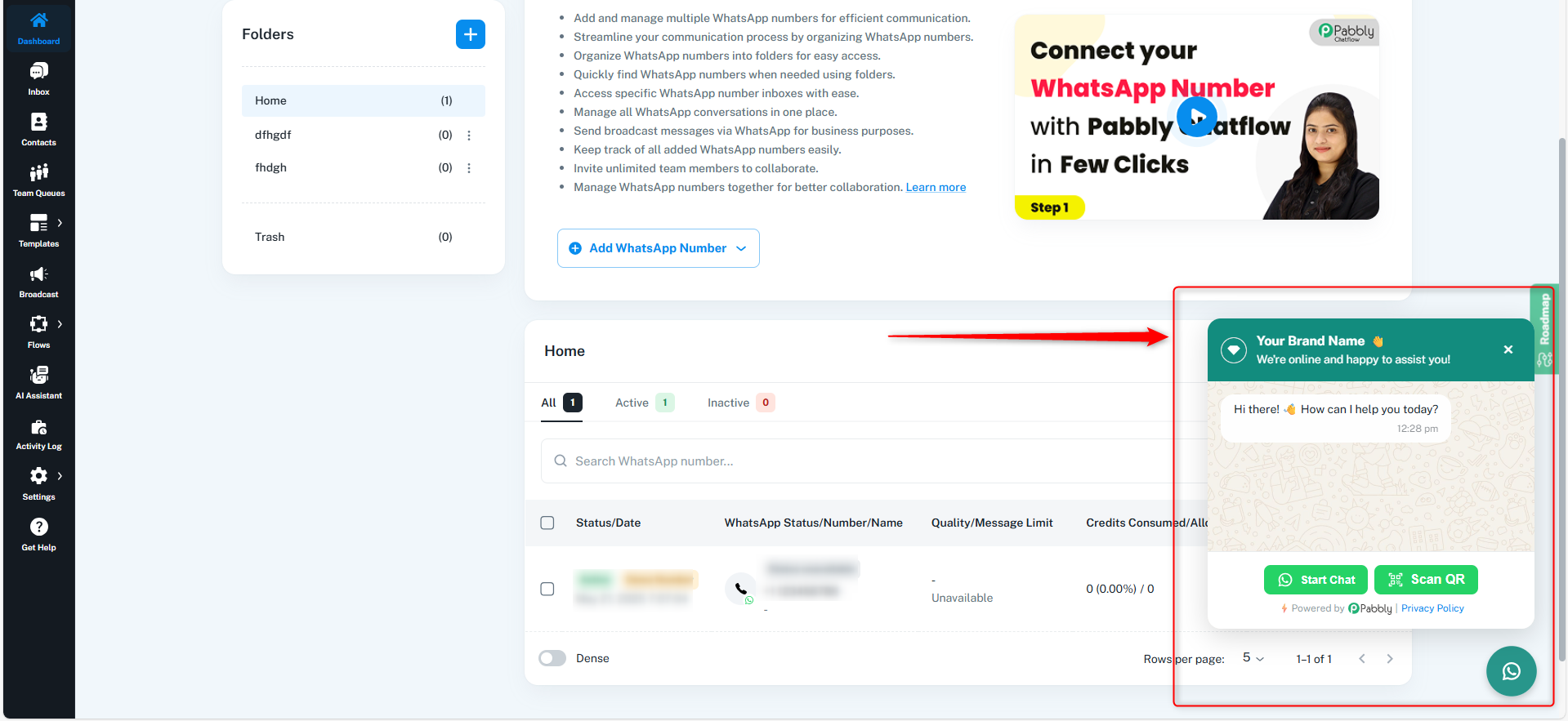
Task: Open the Inbox icon in sidebar
Action: (38, 71)
